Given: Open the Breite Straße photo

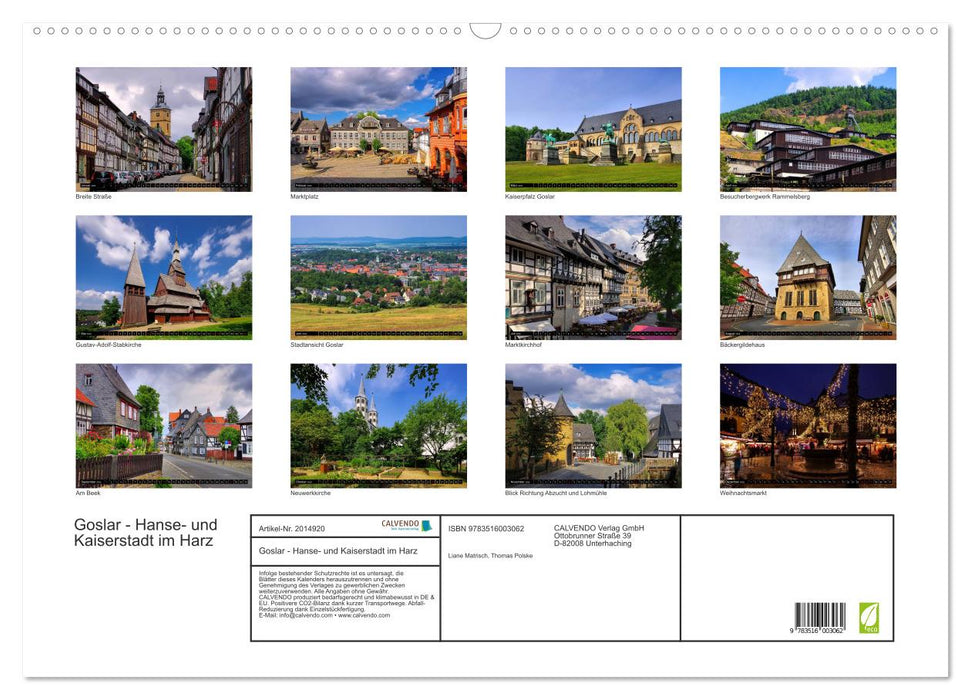Looking at the screenshot, I should tap(164, 128).
